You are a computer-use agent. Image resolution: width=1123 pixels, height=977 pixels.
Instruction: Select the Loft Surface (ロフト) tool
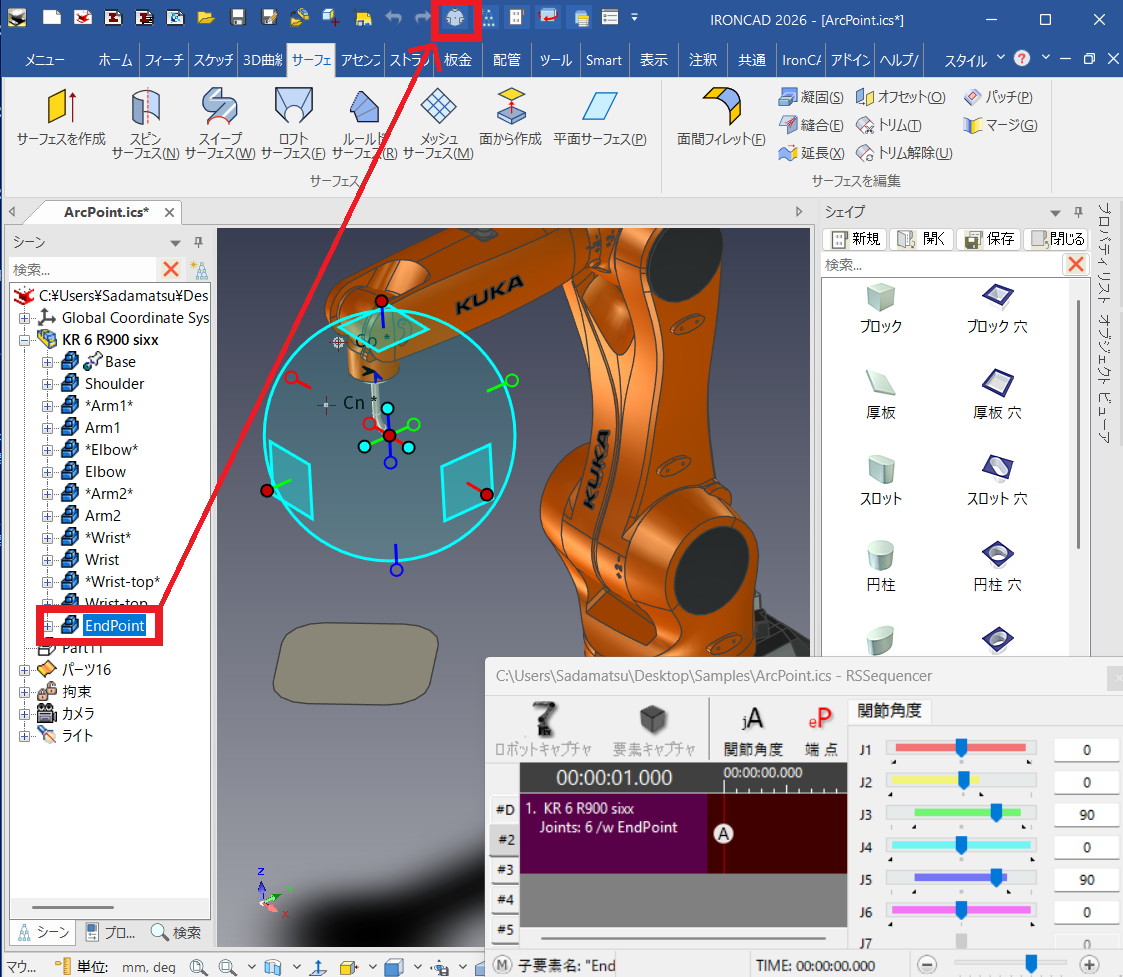coord(293,122)
